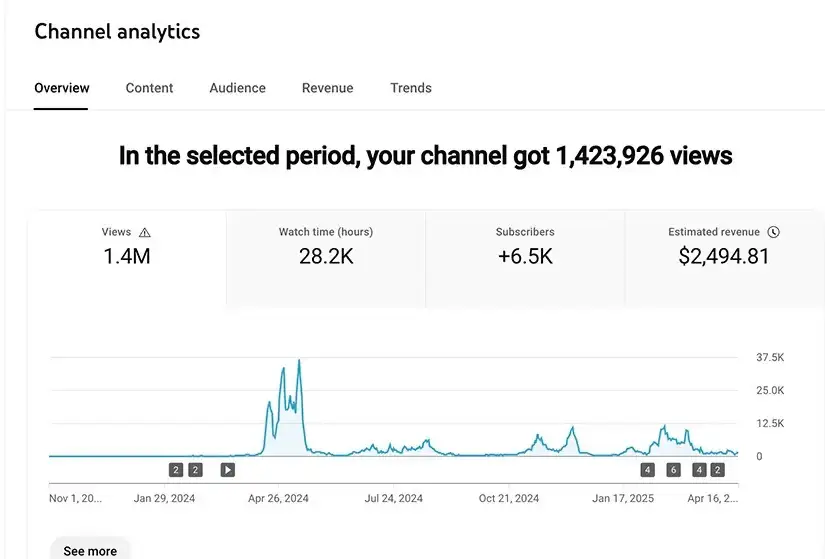The width and height of the screenshot is (825, 559).
Task: Click the last '2' marker near Apr 16
Action: [717, 470]
